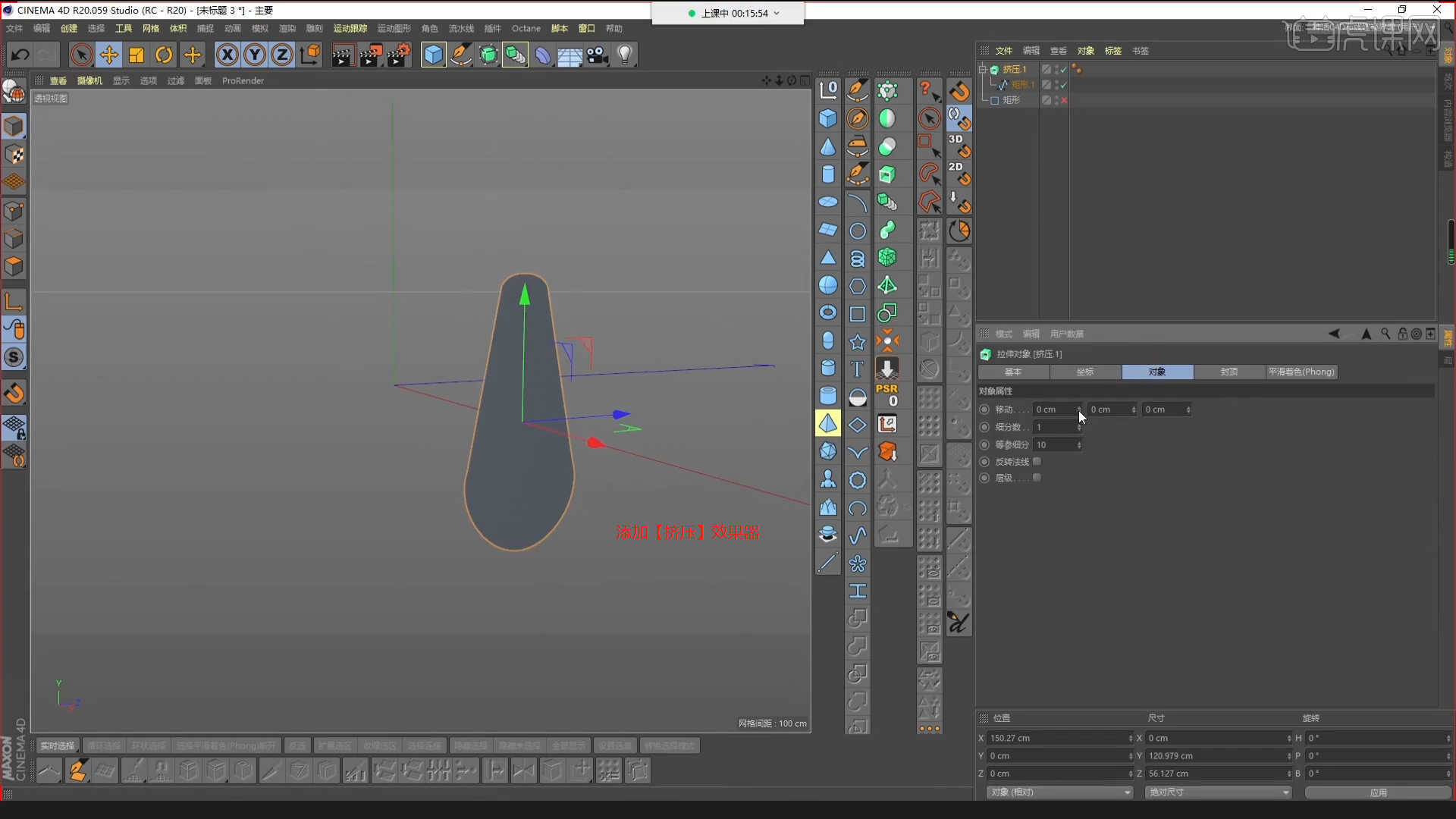Click the PSR 0 reset icon

[x=886, y=395]
